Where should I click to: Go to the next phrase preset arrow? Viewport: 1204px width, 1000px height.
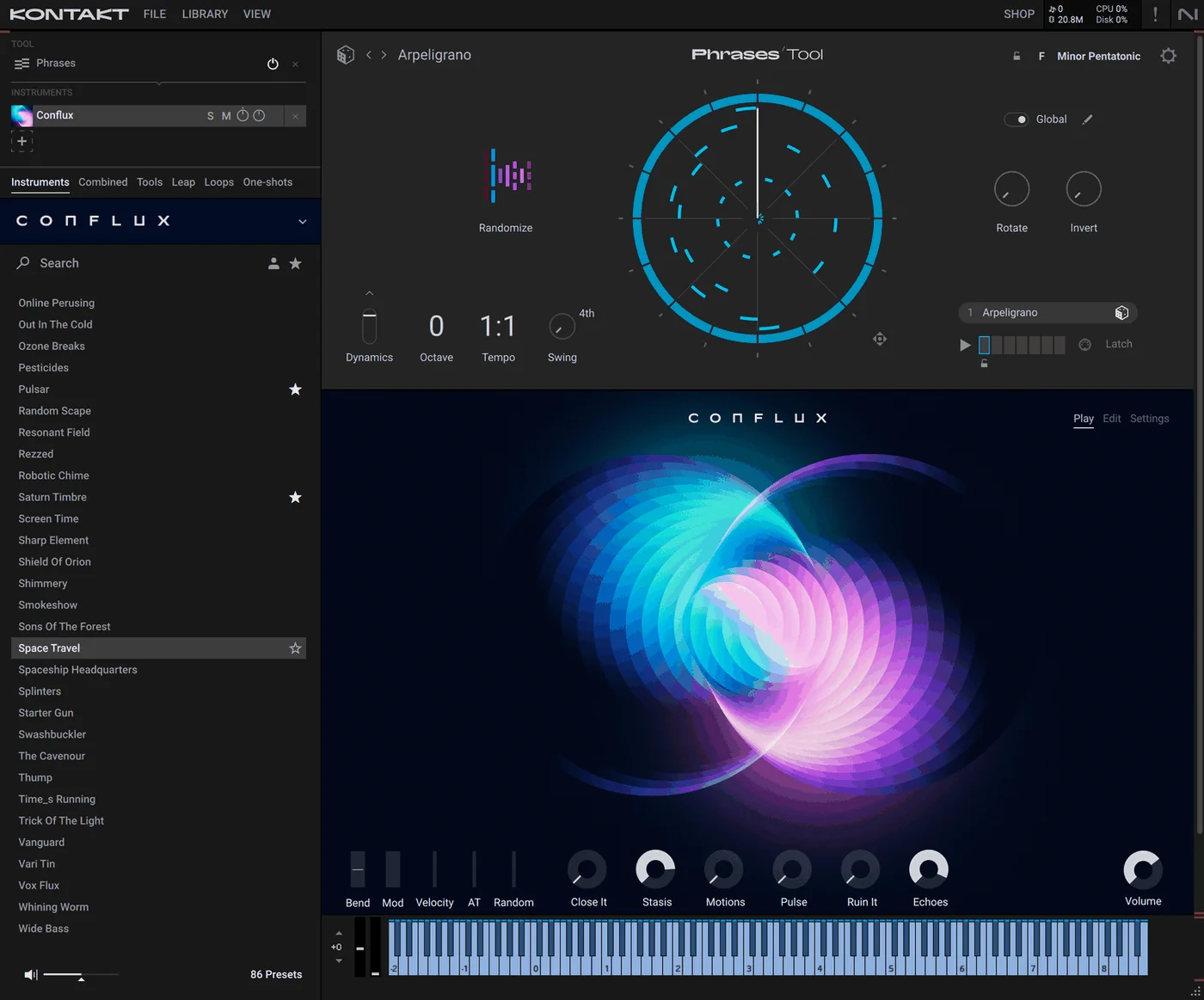[x=384, y=55]
